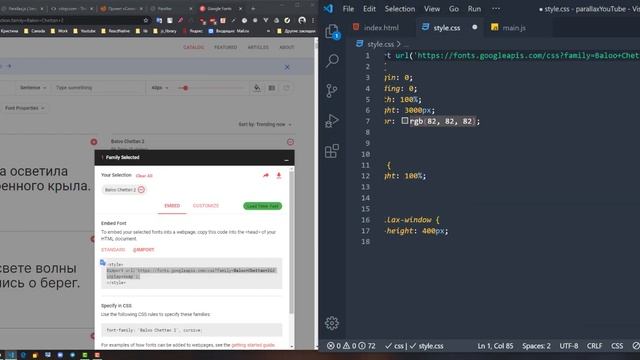The height and width of the screenshot is (360, 640).
Task: Click the green Load Time button
Action: [x=262, y=206]
